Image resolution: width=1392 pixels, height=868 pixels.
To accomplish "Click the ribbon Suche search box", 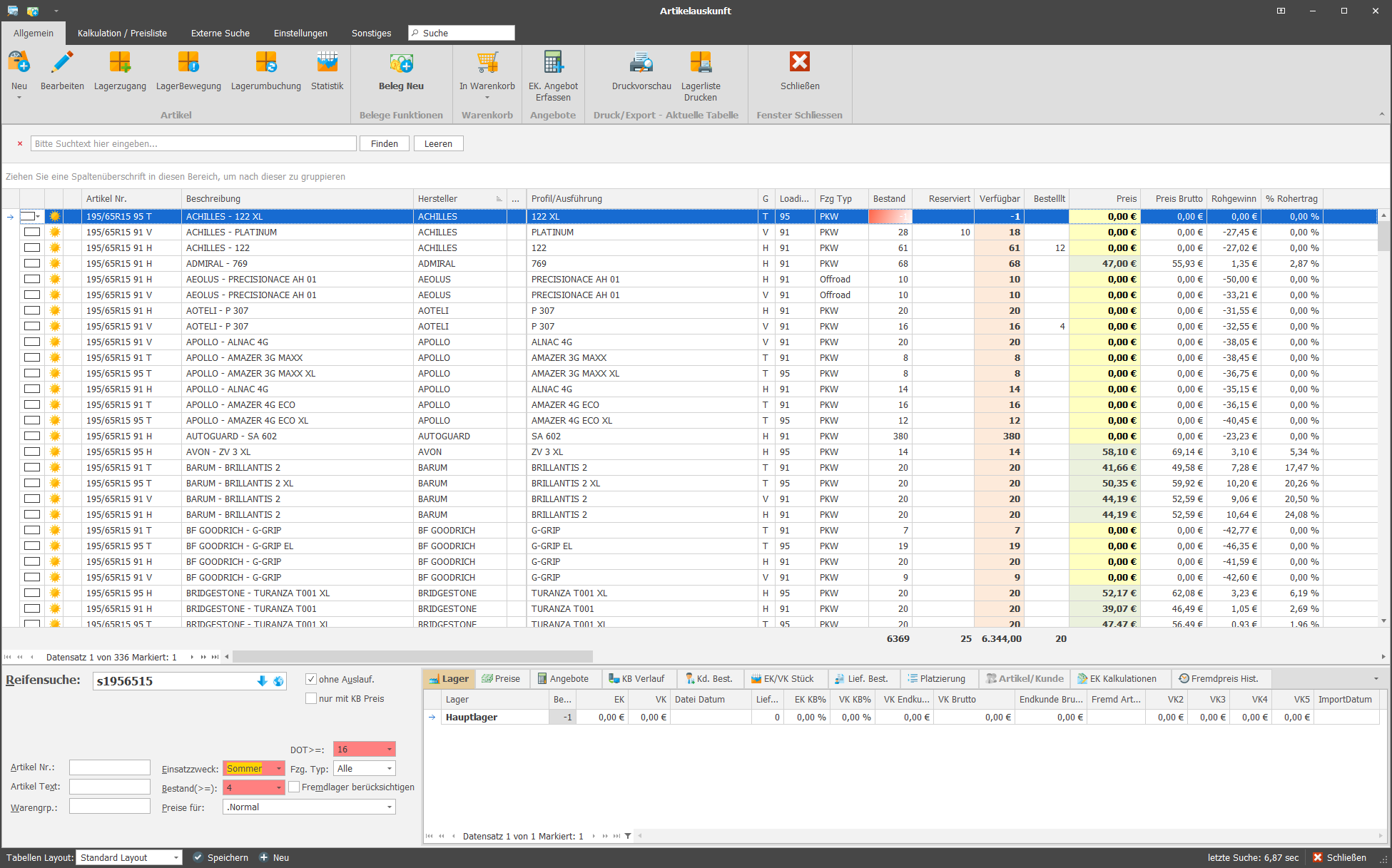I will [x=462, y=33].
